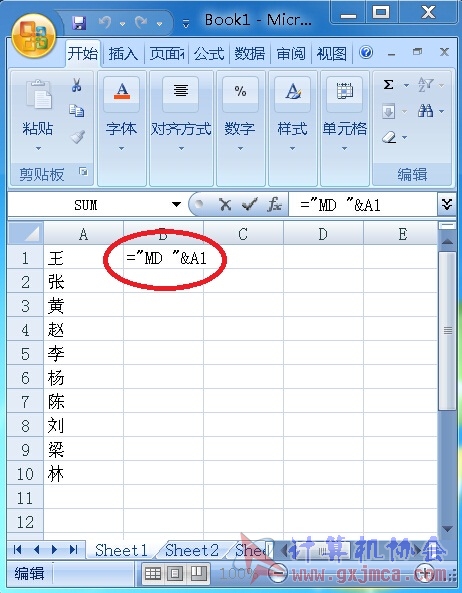Image resolution: width=462 pixels, height=593 pixels.
Task: Switch to Sheet2 worksheet tab
Action: point(192,550)
